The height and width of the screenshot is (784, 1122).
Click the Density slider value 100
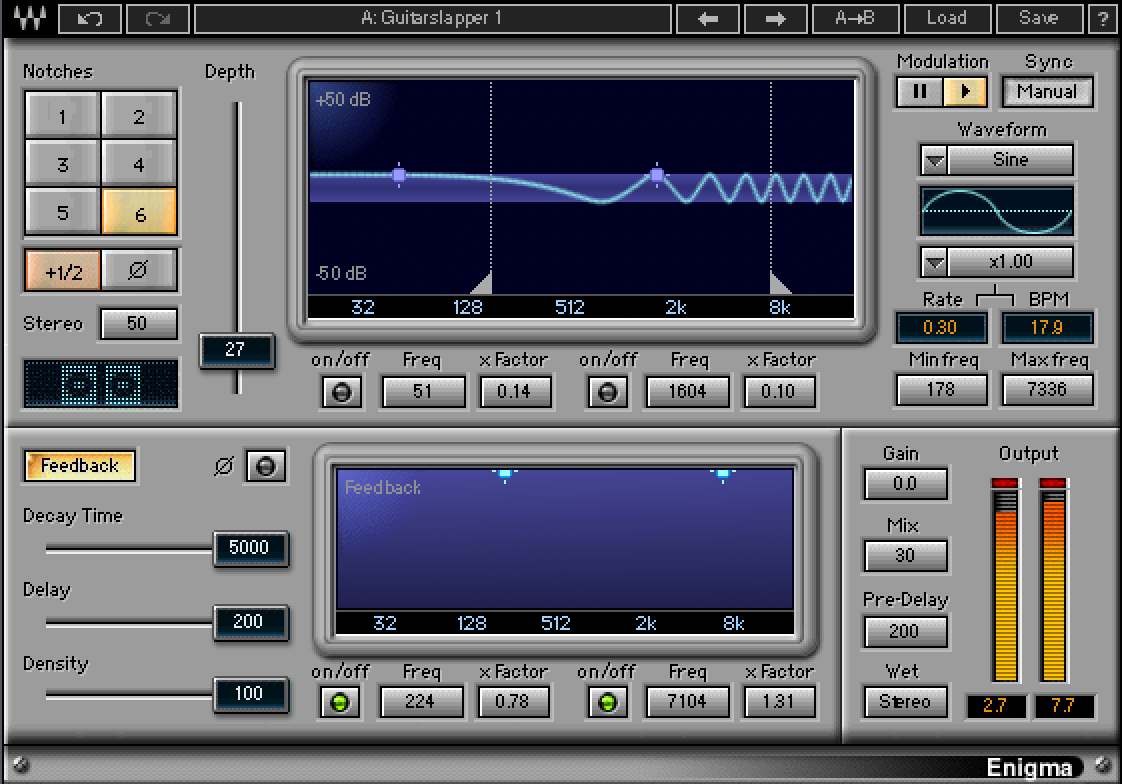tap(250, 695)
